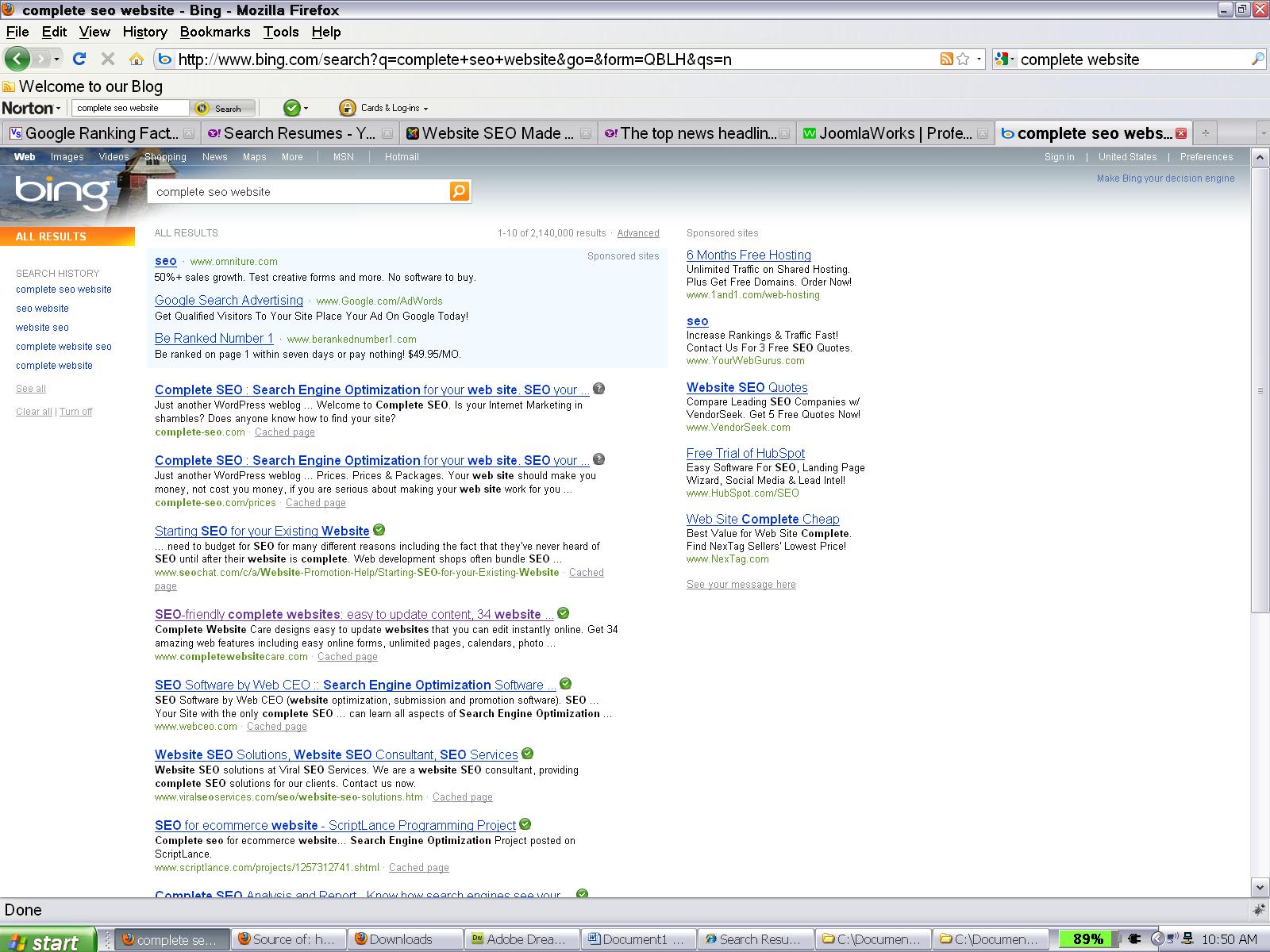Switch to the Website SEO Made tab
1270x952 pixels.
498,133
